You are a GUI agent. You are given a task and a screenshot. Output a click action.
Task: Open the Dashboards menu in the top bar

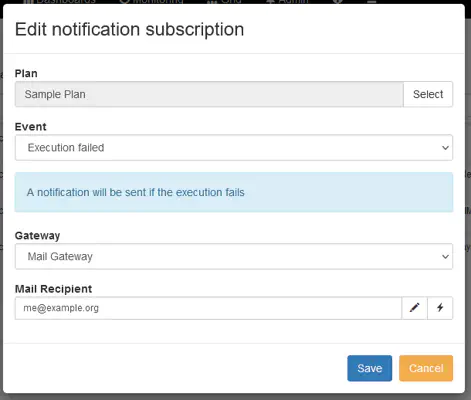61,2
